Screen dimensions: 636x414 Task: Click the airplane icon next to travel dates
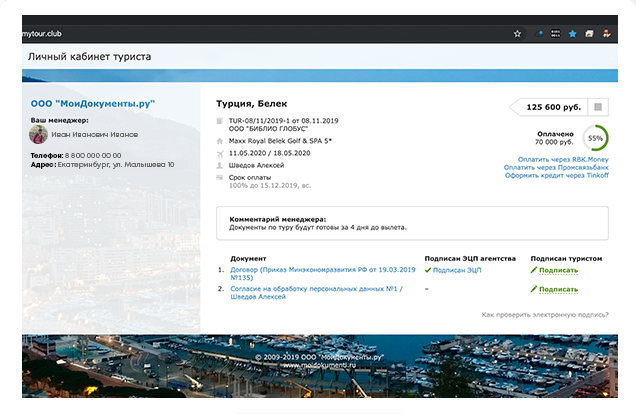point(221,153)
